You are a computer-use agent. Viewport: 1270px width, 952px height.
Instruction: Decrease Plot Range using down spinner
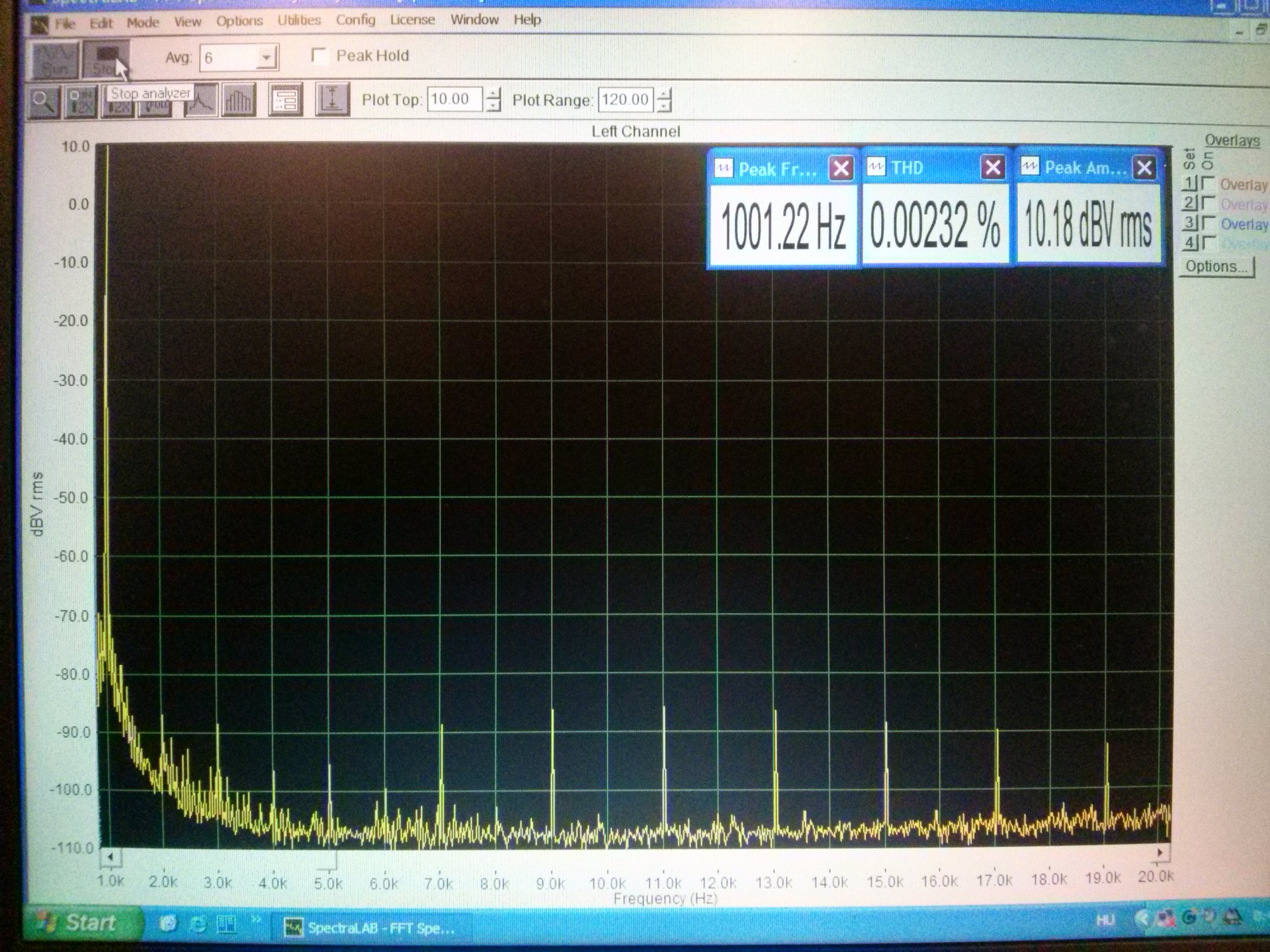point(665,106)
